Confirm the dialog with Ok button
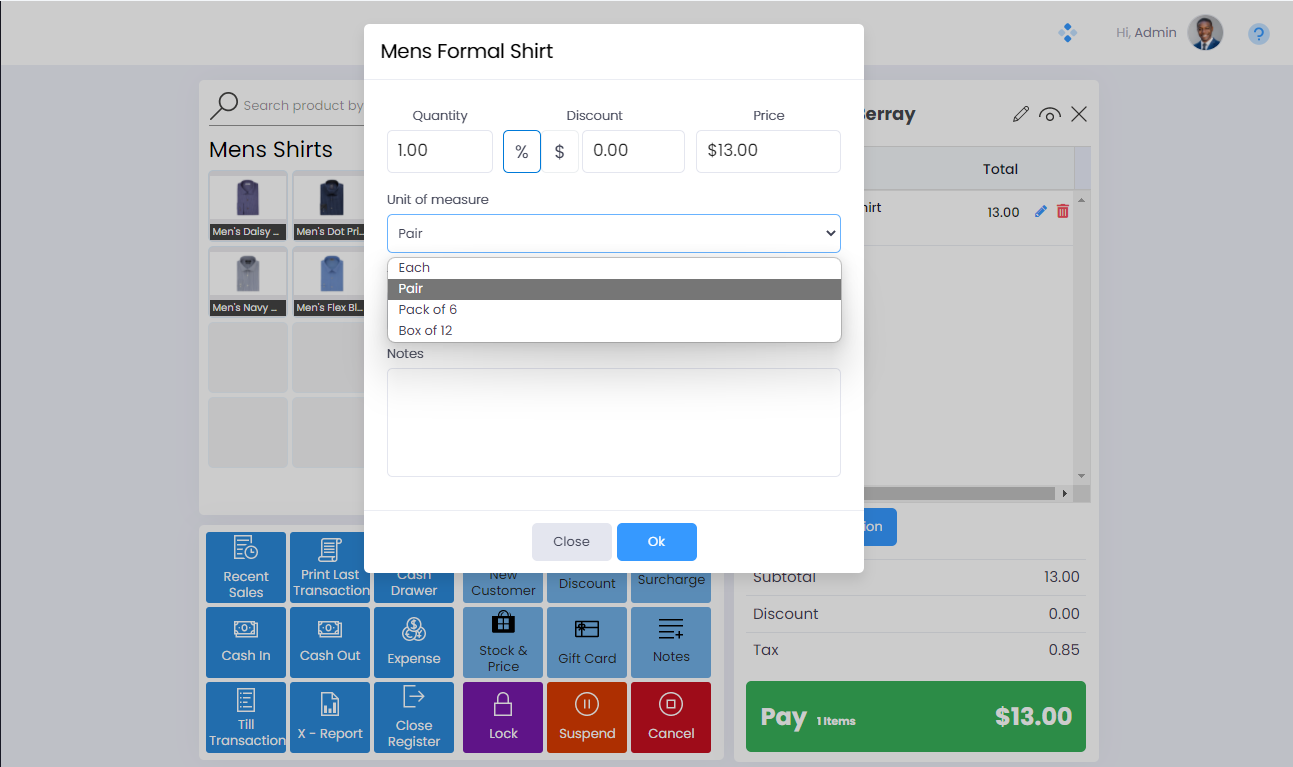Image resolution: width=1293 pixels, height=767 pixels. (656, 542)
